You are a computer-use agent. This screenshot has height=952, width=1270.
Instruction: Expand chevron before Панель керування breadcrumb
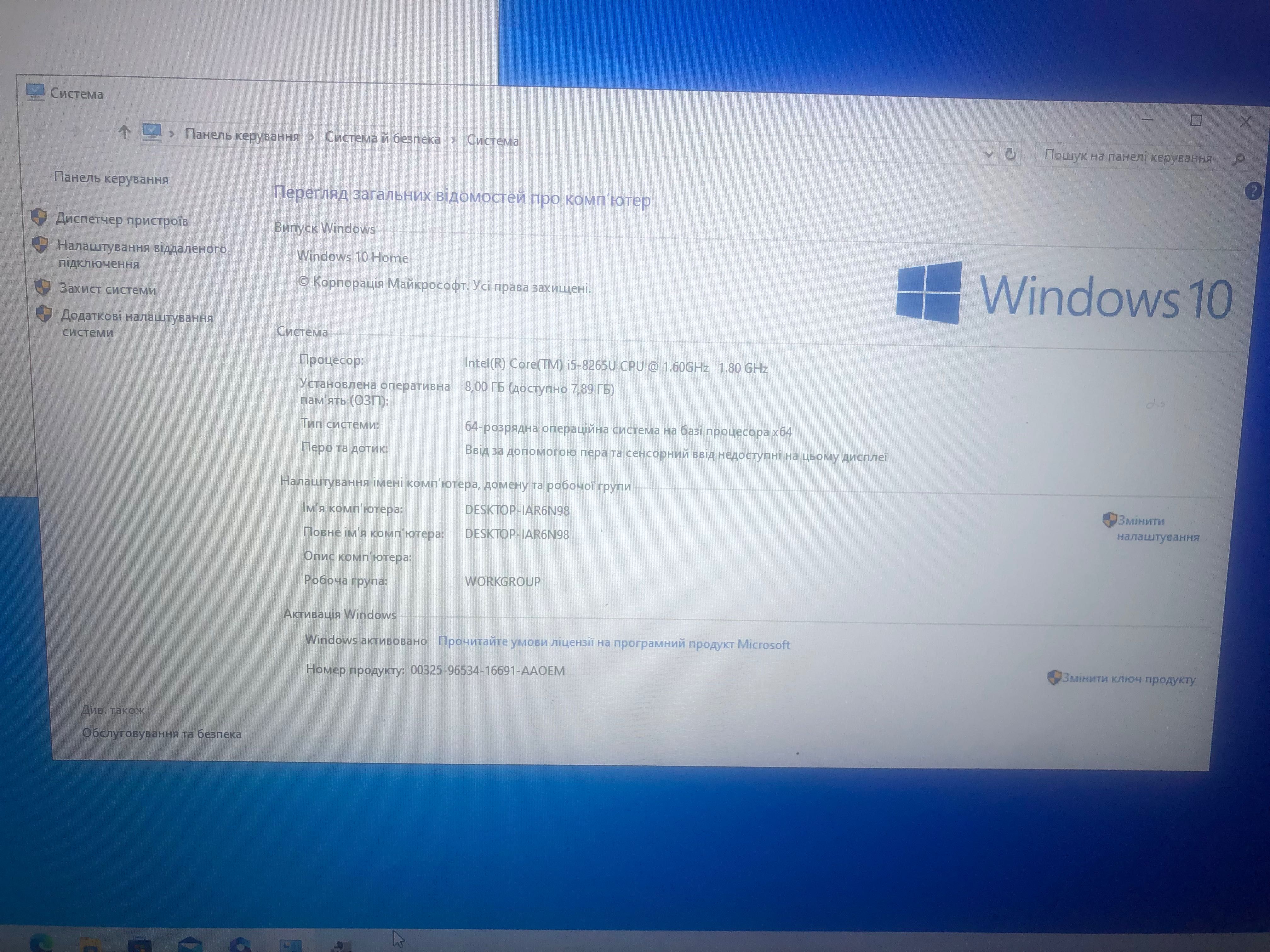tap(172, 134)
